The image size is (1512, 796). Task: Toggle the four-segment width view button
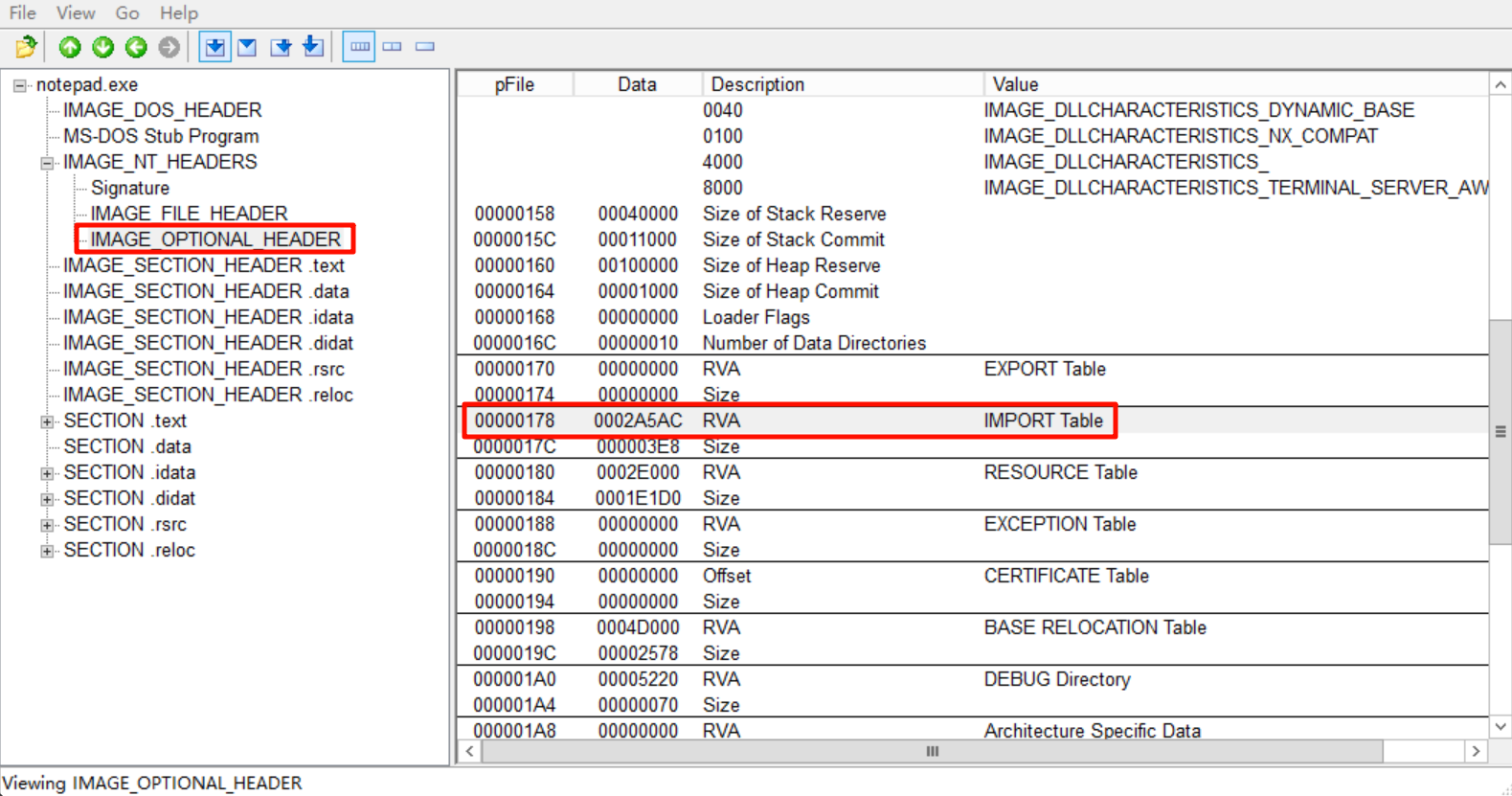(x=359, y=46)
